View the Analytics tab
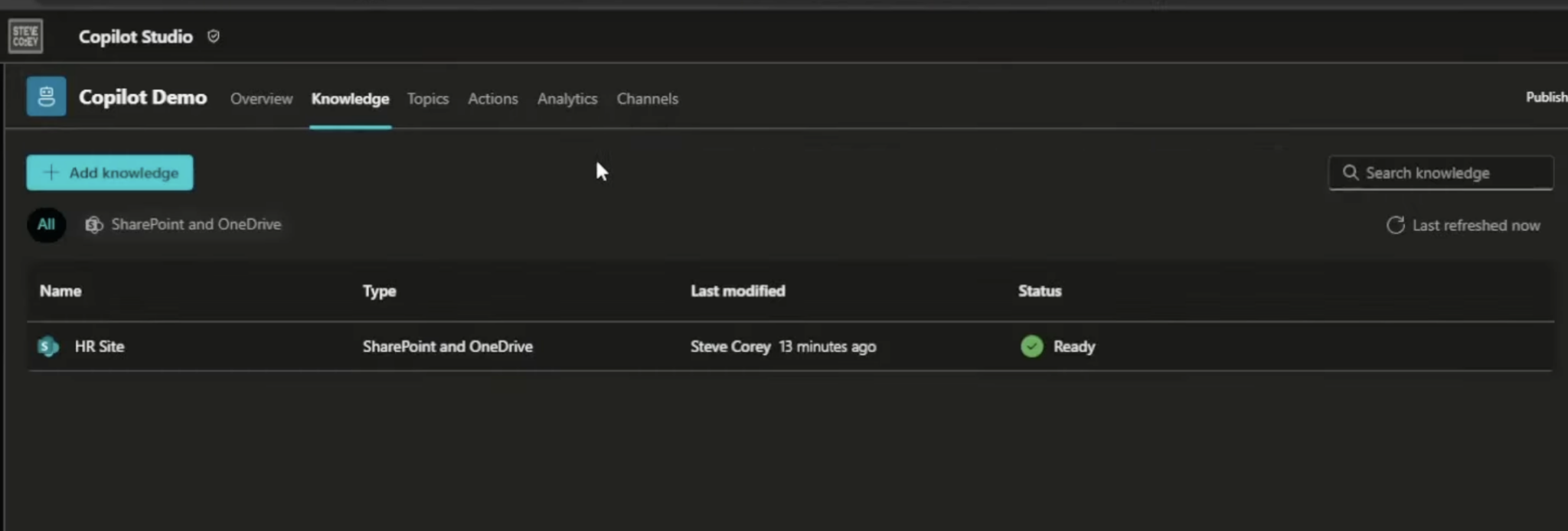The image size is (1568, 531). click(567, 99)
